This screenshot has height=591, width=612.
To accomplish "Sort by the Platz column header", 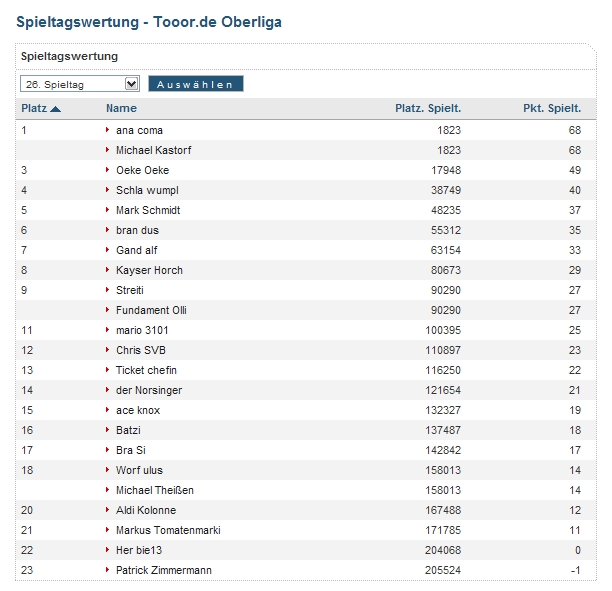I will coord(34,109).
